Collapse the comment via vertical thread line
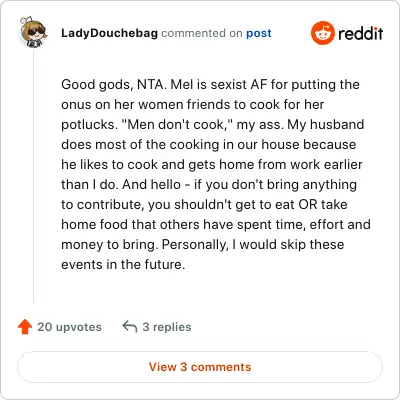This screenshot has width=400, height=400. [x=33, y=177]
